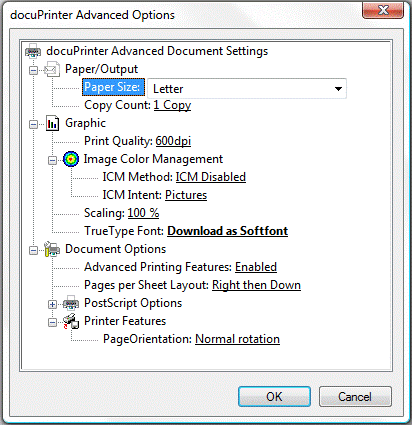Click the Printer Features icon
Viewport: 412px width, 425px height.
(71, 321)
